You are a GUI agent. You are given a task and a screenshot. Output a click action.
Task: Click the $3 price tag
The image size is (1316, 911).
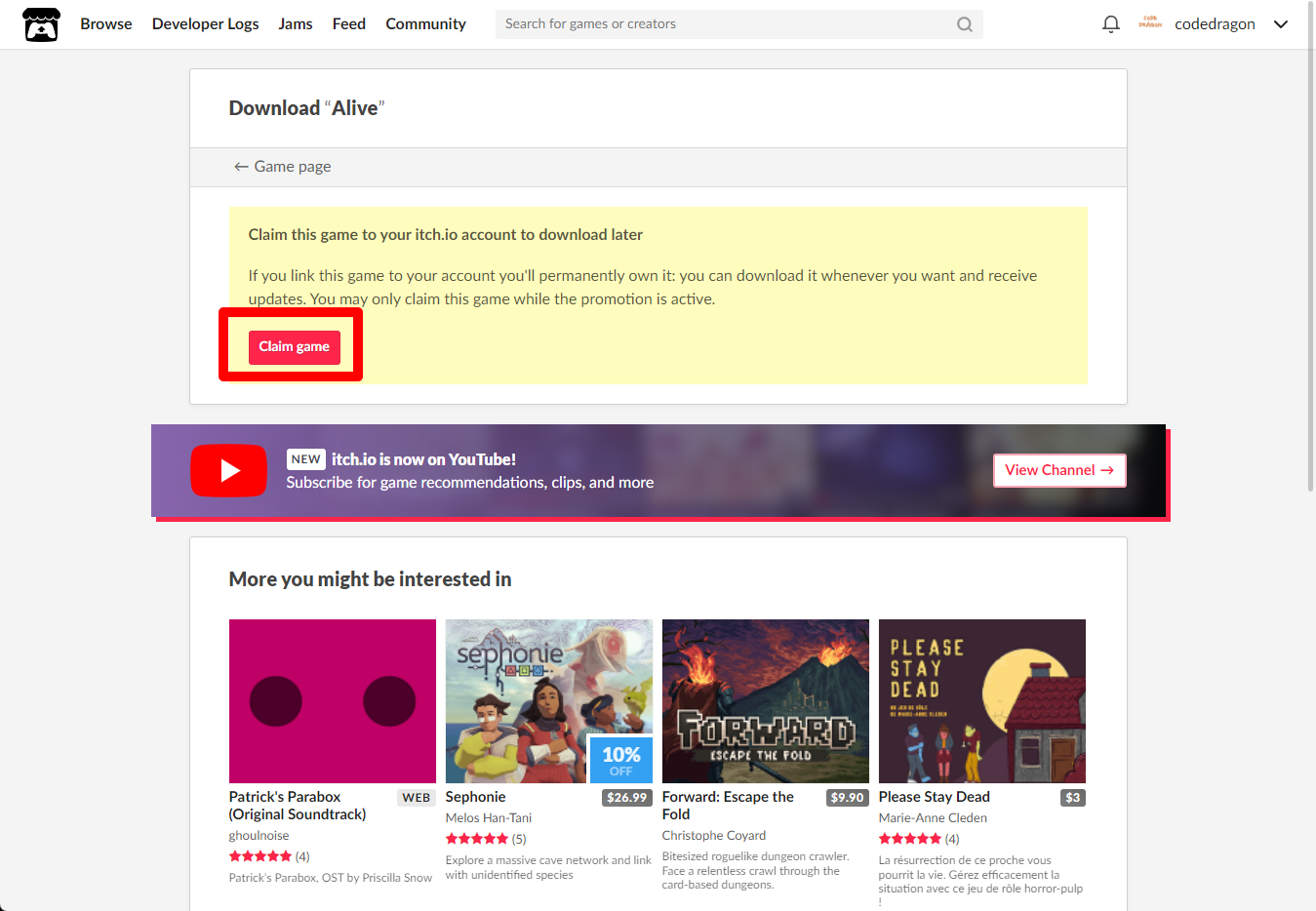coord(1073,798)
